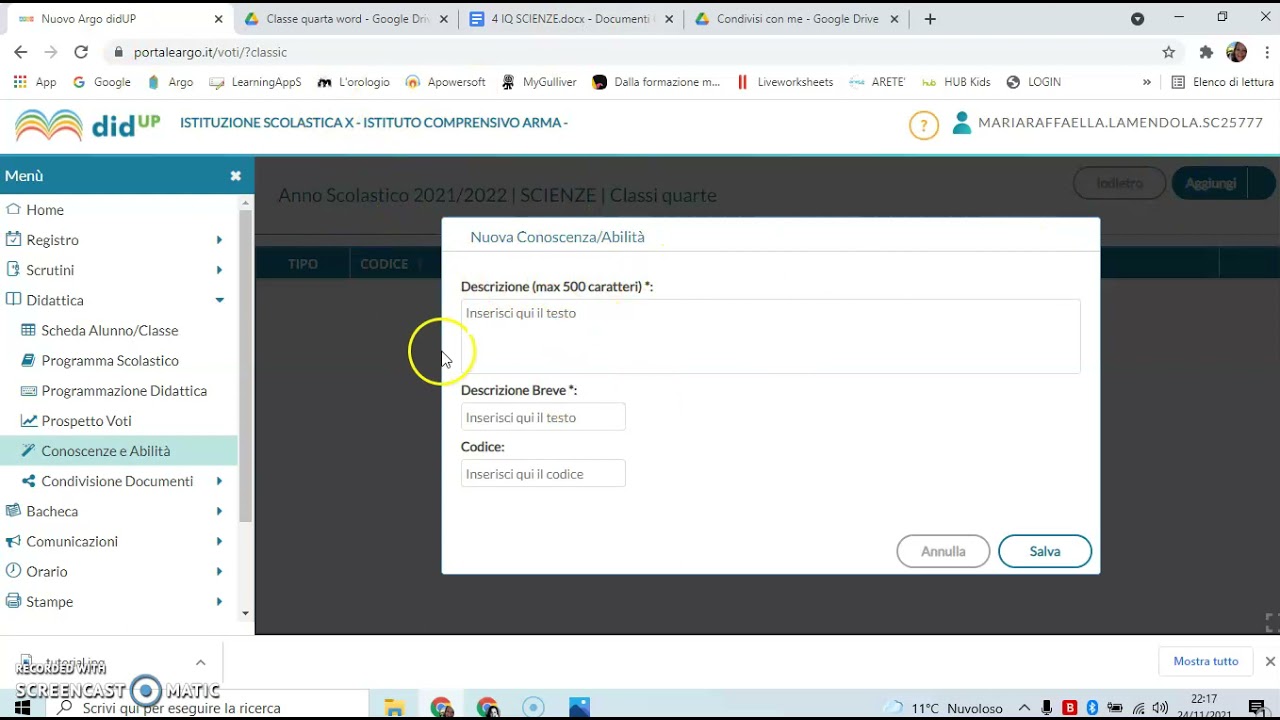
Task: Click Mostra tutto in downloads bar
Action: (1205, 661)
